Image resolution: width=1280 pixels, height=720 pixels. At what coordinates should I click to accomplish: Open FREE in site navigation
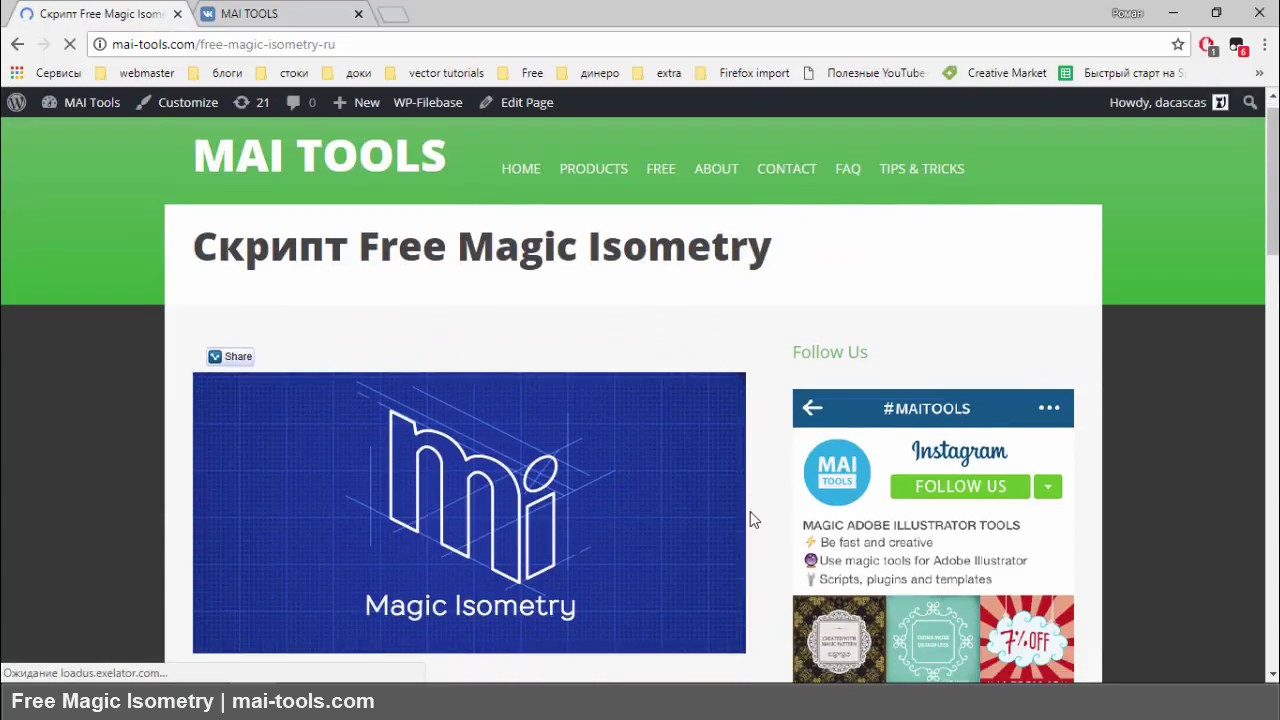(661, 169)
